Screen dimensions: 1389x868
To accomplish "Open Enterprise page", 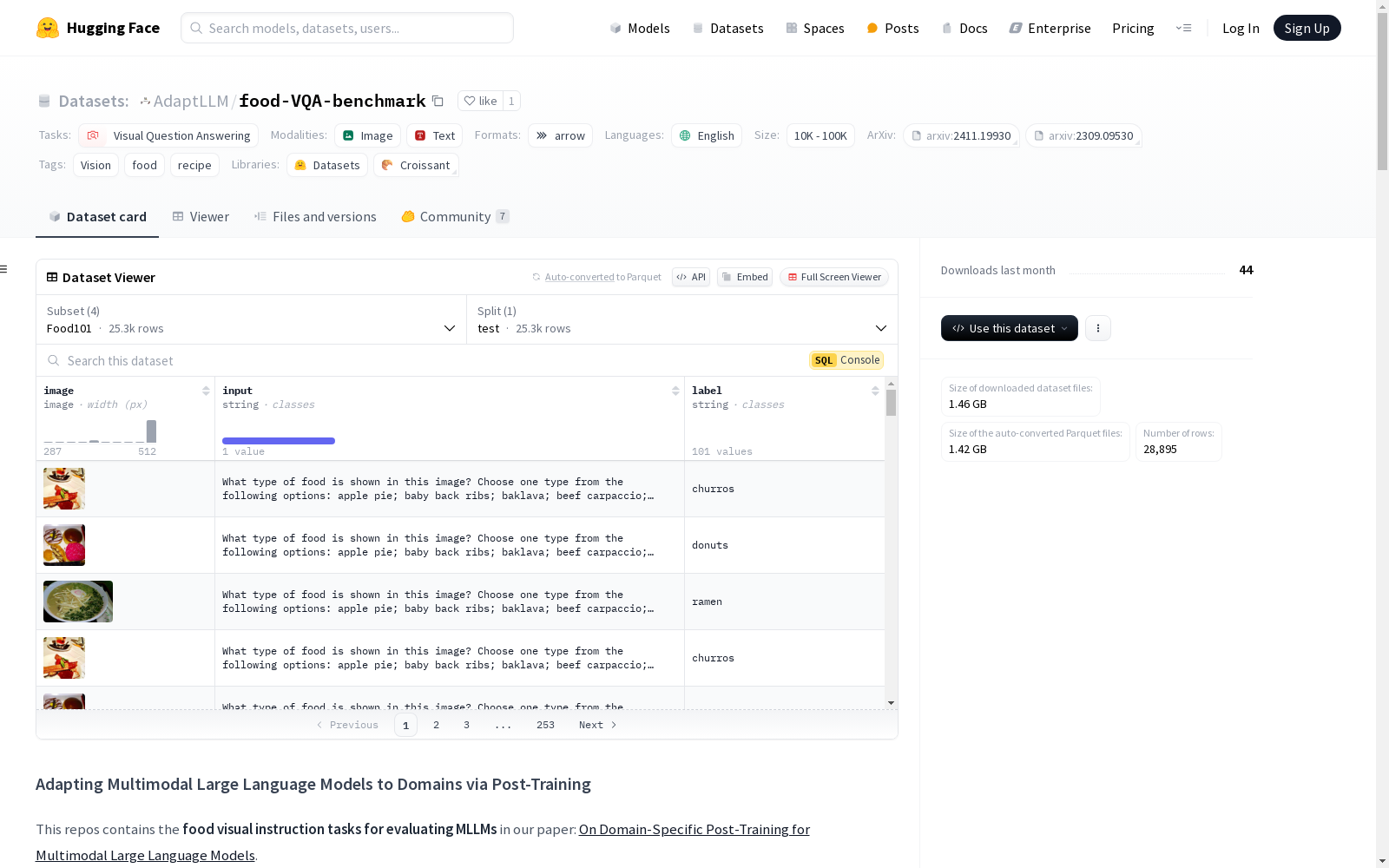I will coord(1050,28).
